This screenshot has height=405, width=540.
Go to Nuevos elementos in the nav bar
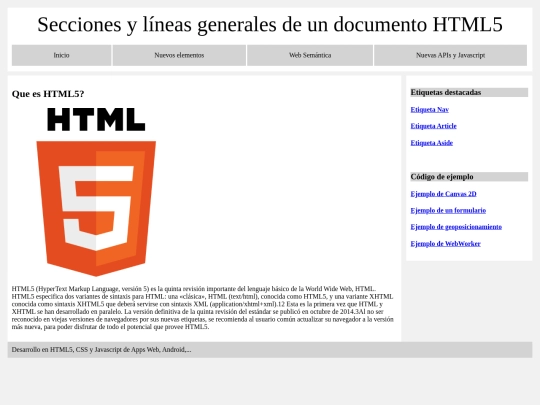tap(179, 55)
